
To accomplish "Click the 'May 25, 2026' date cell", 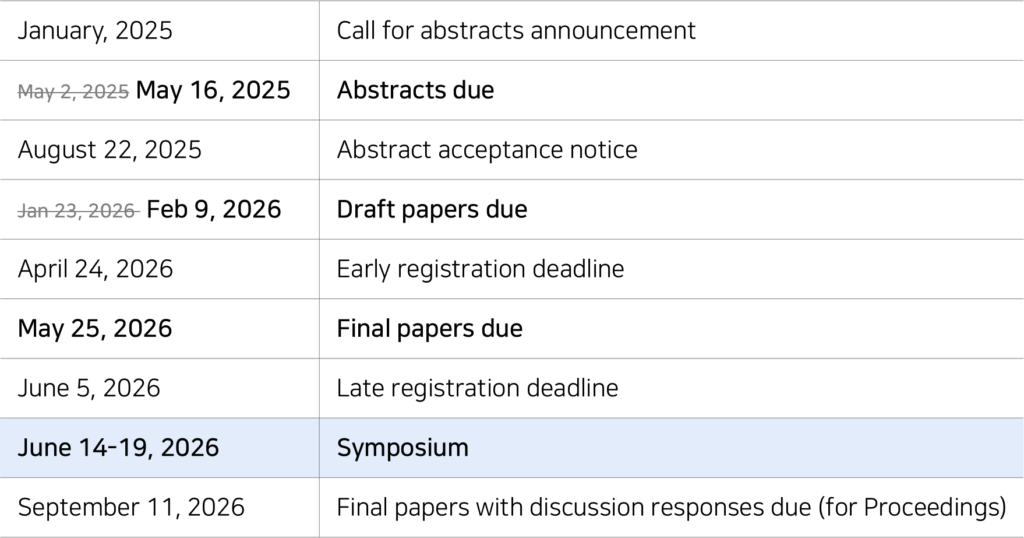I will tap(95, 328).
